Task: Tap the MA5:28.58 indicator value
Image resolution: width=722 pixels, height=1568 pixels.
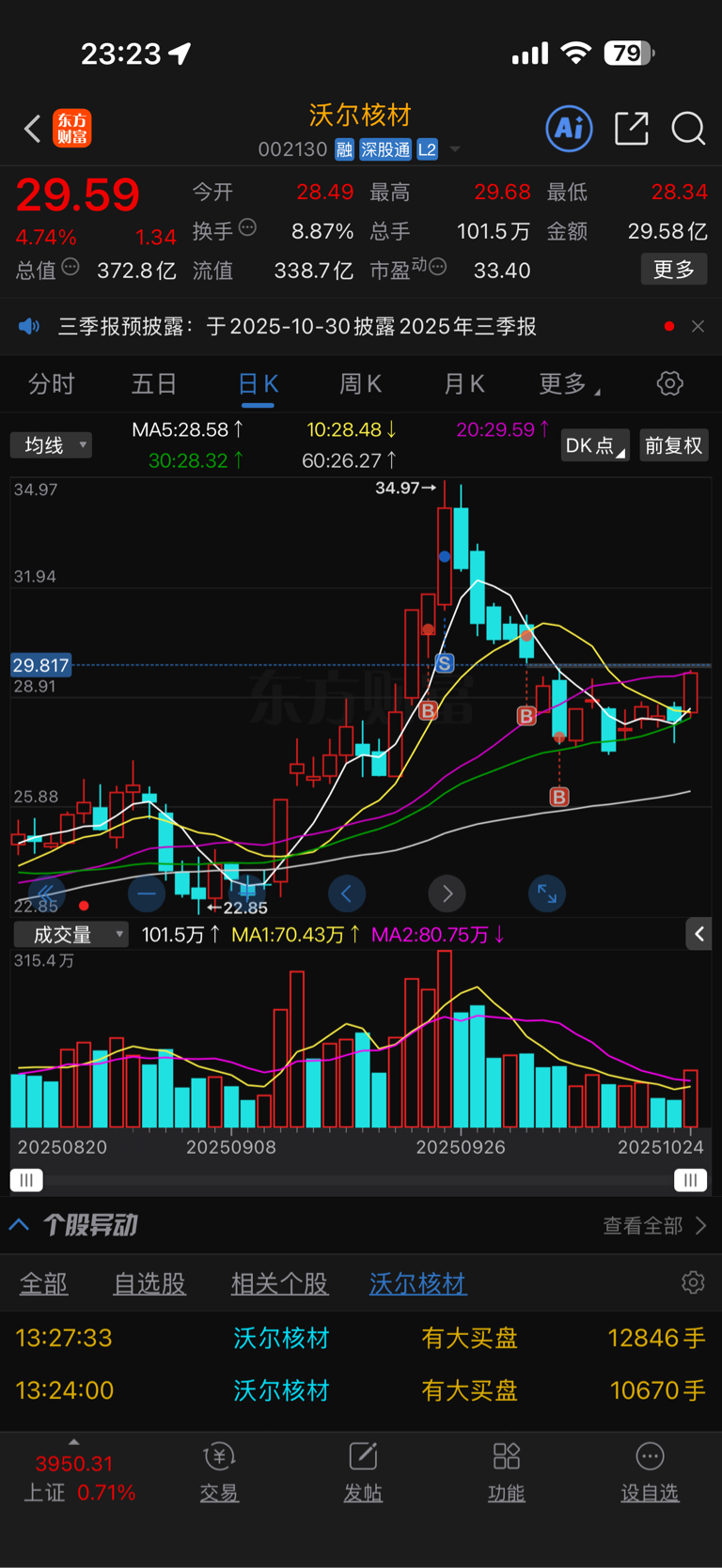Action: click(188, 429)
